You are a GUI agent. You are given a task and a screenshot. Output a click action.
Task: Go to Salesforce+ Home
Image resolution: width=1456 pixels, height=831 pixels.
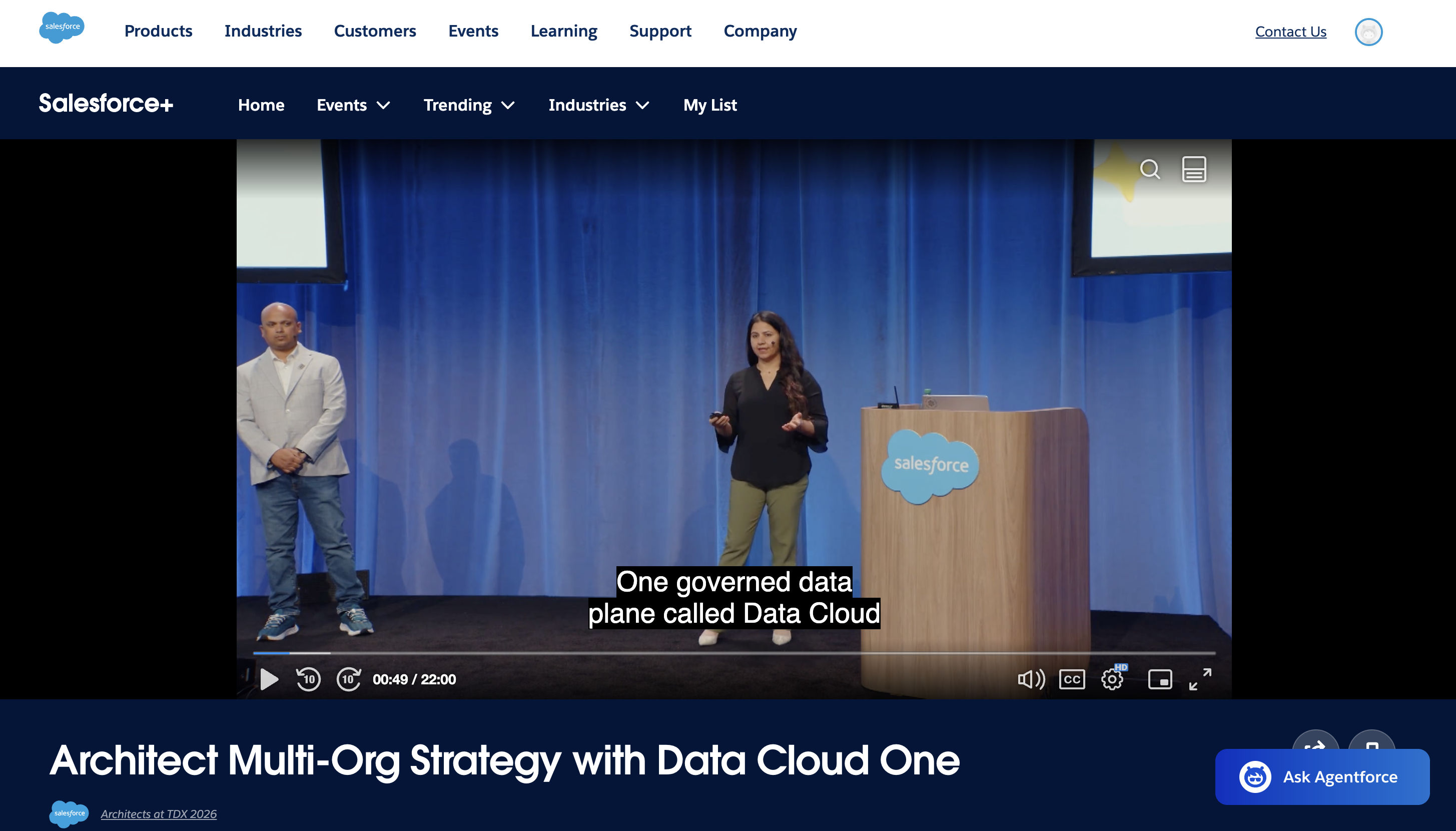pos(261,105)
